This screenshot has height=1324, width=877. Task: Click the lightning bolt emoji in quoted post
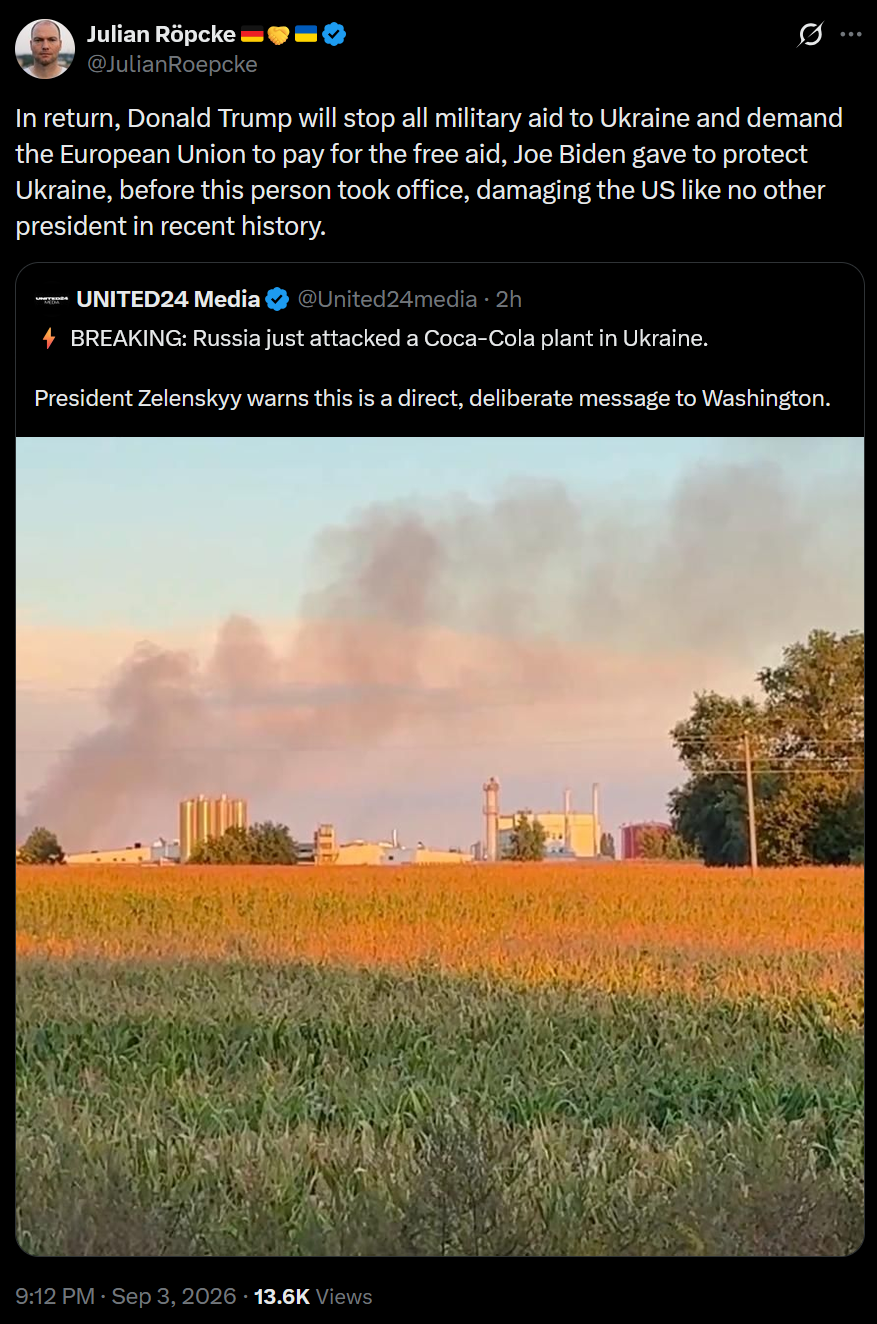pos(48,338)
